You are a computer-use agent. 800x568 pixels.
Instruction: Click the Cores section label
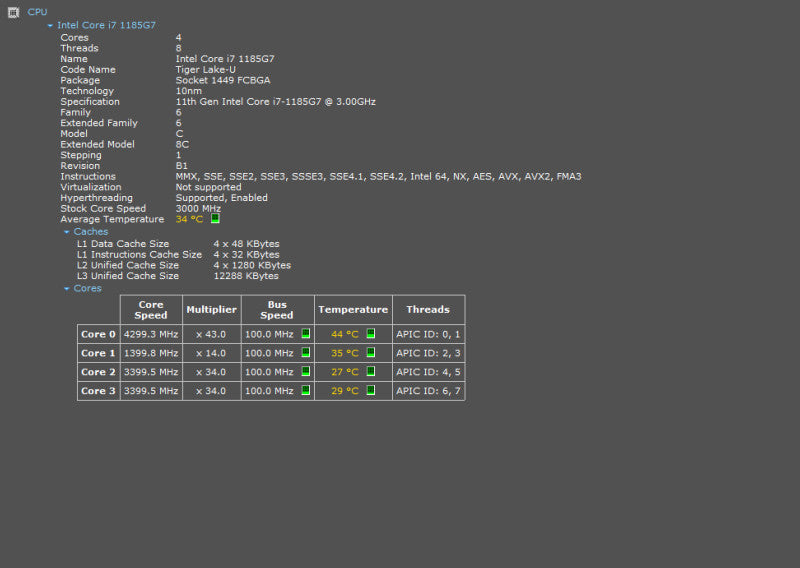pyautogui.click(x=87, y=288)
